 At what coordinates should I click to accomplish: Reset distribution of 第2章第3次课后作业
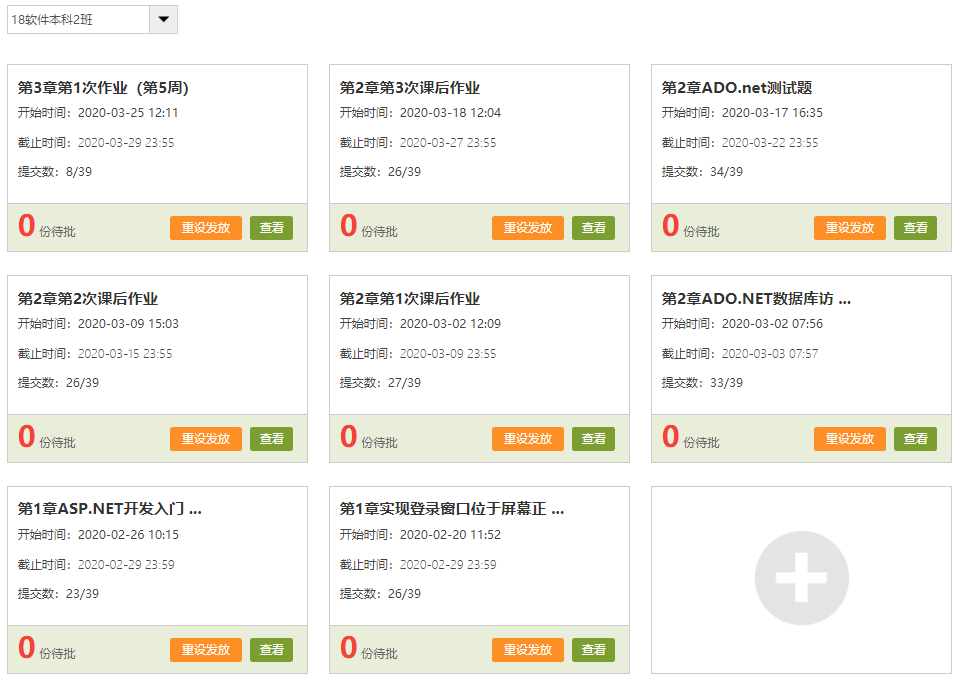527,228
